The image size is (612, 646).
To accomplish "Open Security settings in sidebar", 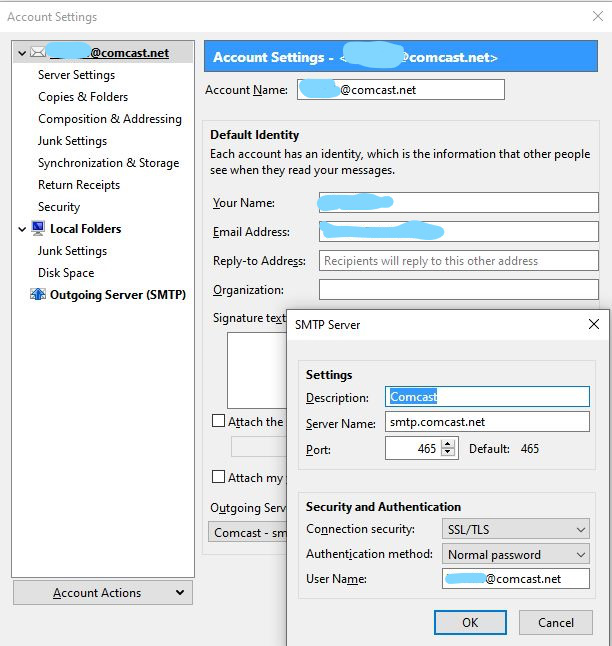I will (59, 207).
